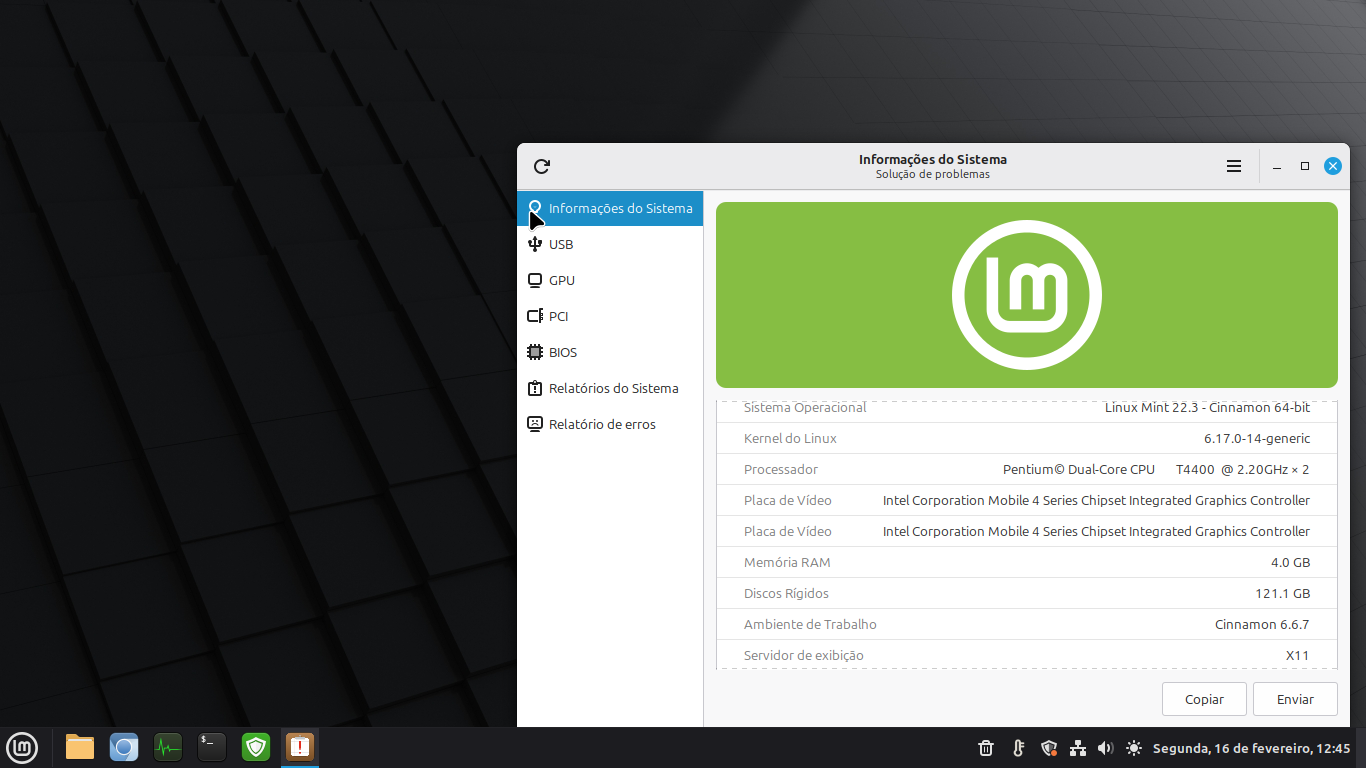Click the Discos Rígidos value 121.1 GB

coord(1282,593)
